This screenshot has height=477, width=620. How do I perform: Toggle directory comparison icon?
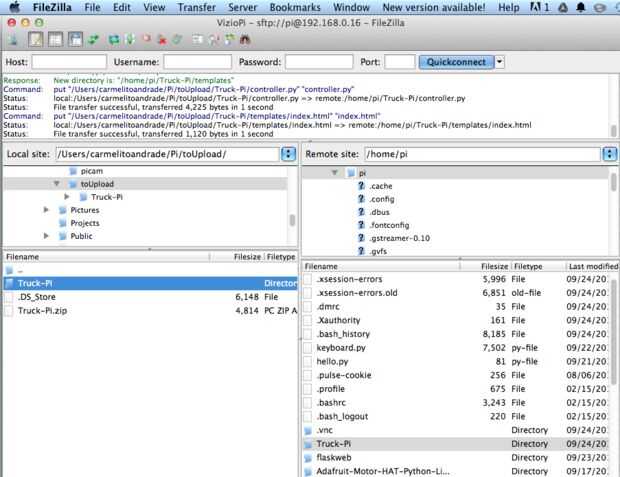pos(214,40)
